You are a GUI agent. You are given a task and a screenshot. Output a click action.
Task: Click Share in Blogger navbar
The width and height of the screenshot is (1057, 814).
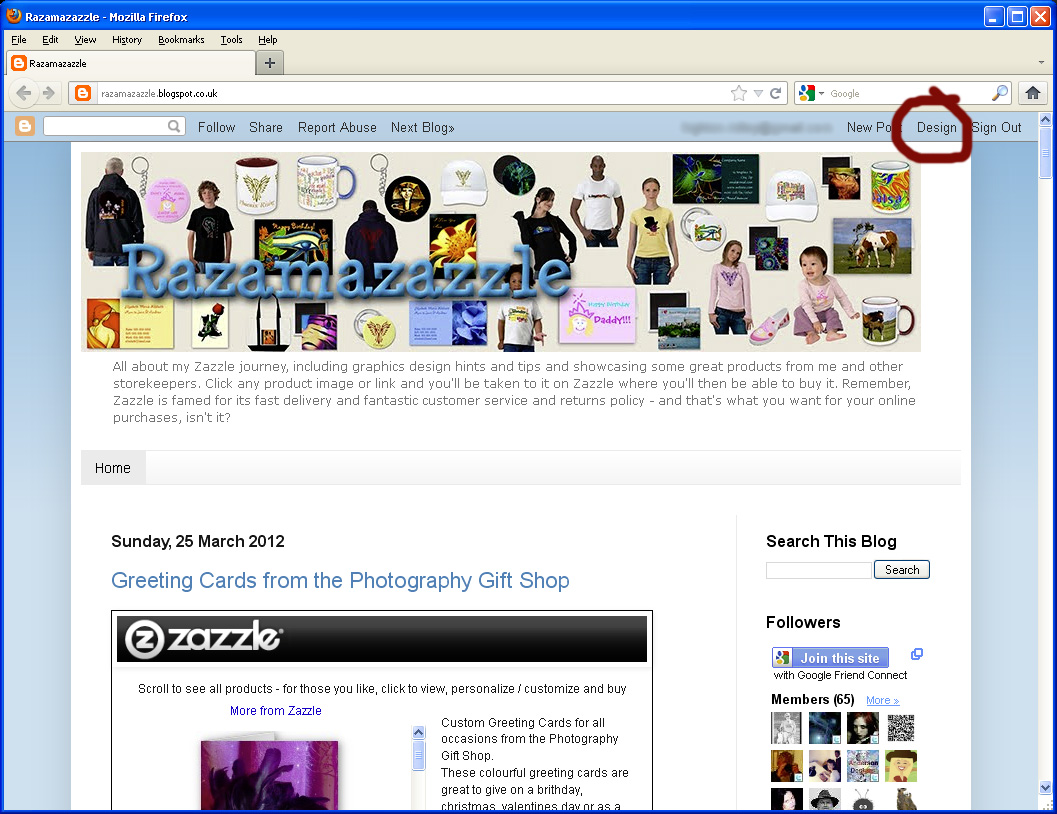click(x=266, y=127)
